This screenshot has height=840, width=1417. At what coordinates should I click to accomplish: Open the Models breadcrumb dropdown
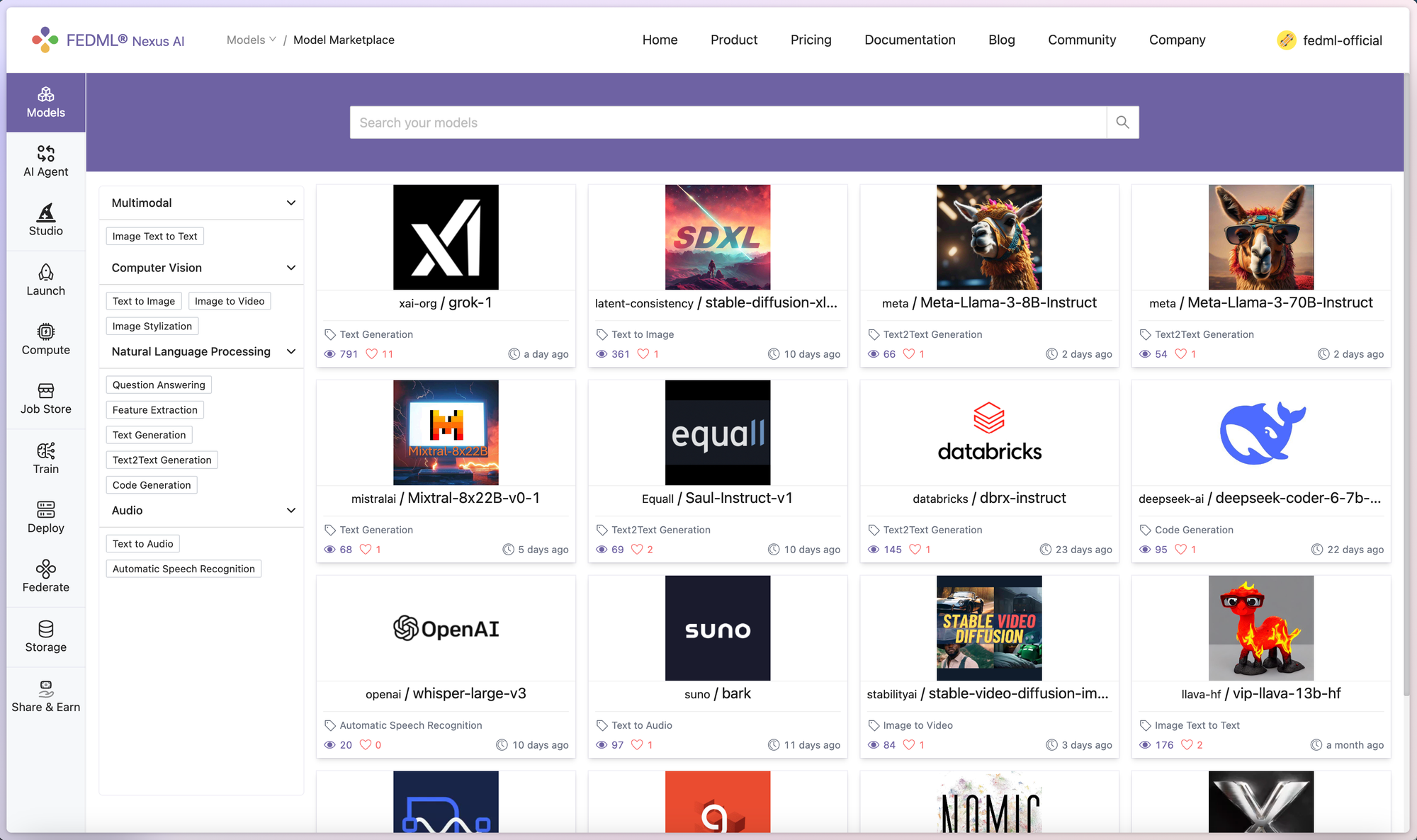(x=251, y=40)
